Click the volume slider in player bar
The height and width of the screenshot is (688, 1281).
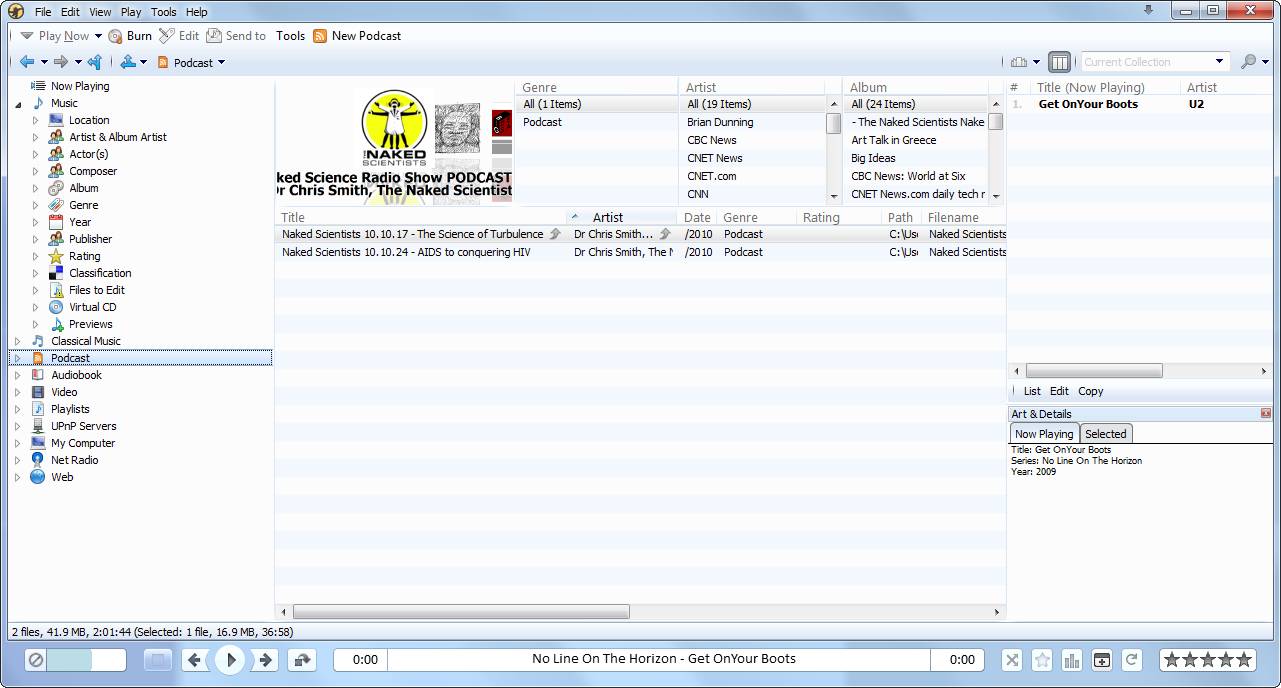85,660
